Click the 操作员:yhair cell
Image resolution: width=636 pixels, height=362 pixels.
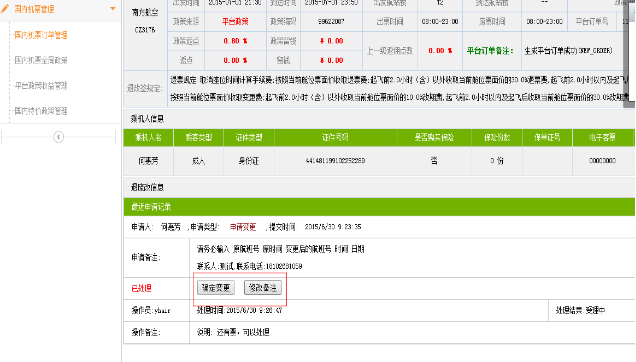tap(157, 310)
